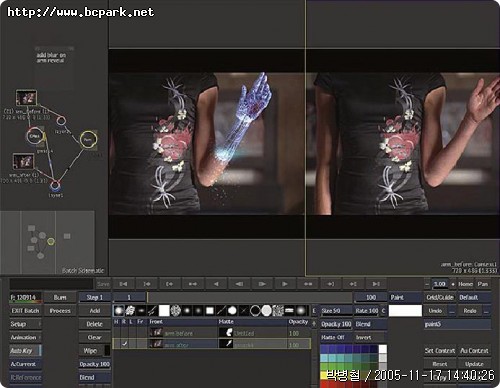This screenshot has width=500, height=388.
Task: Open Blend dropdown below Opacity 100 at left
Action: click(x=95, y=377)
